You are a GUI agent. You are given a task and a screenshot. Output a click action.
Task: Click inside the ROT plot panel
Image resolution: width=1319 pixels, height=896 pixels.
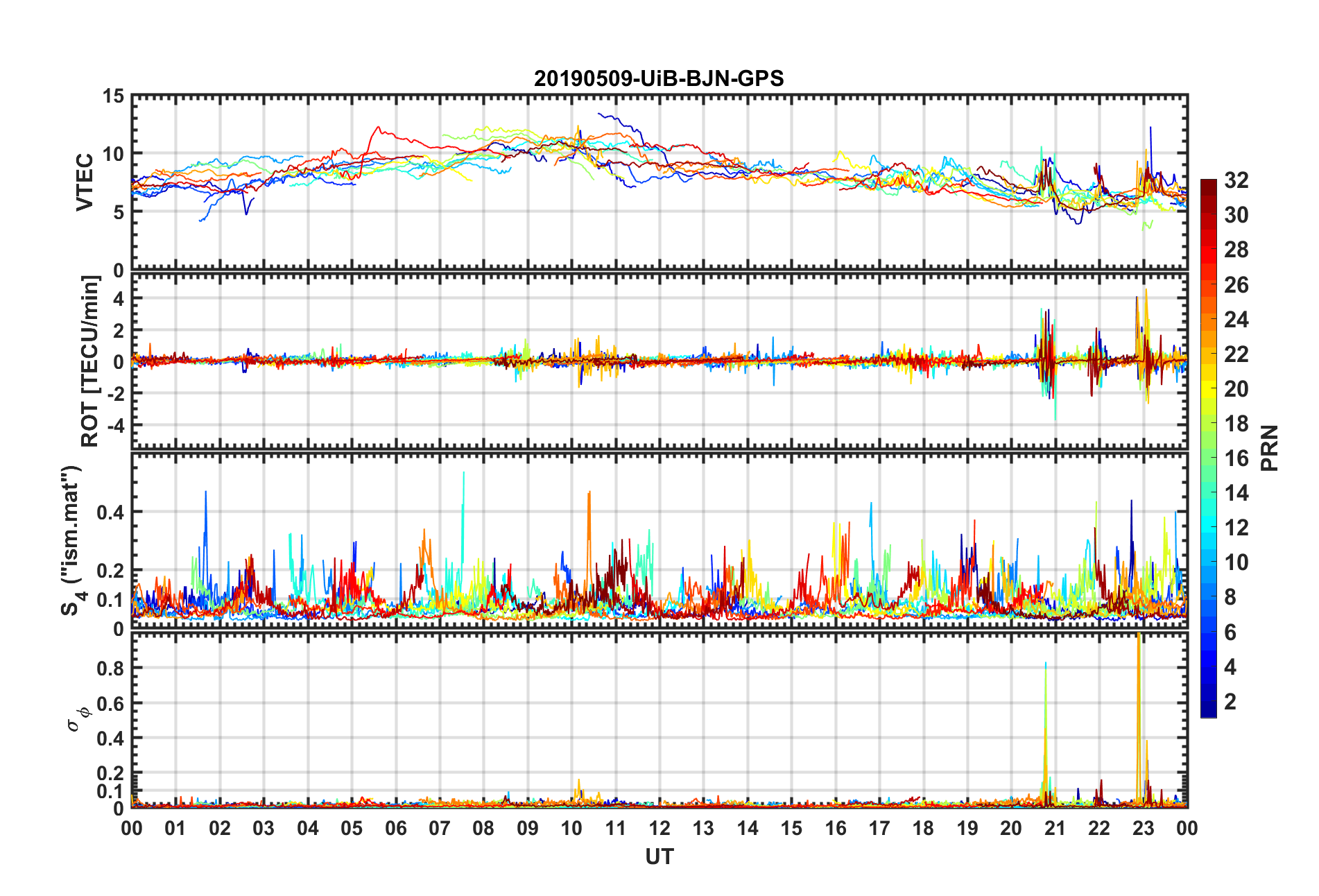(659, 361)
